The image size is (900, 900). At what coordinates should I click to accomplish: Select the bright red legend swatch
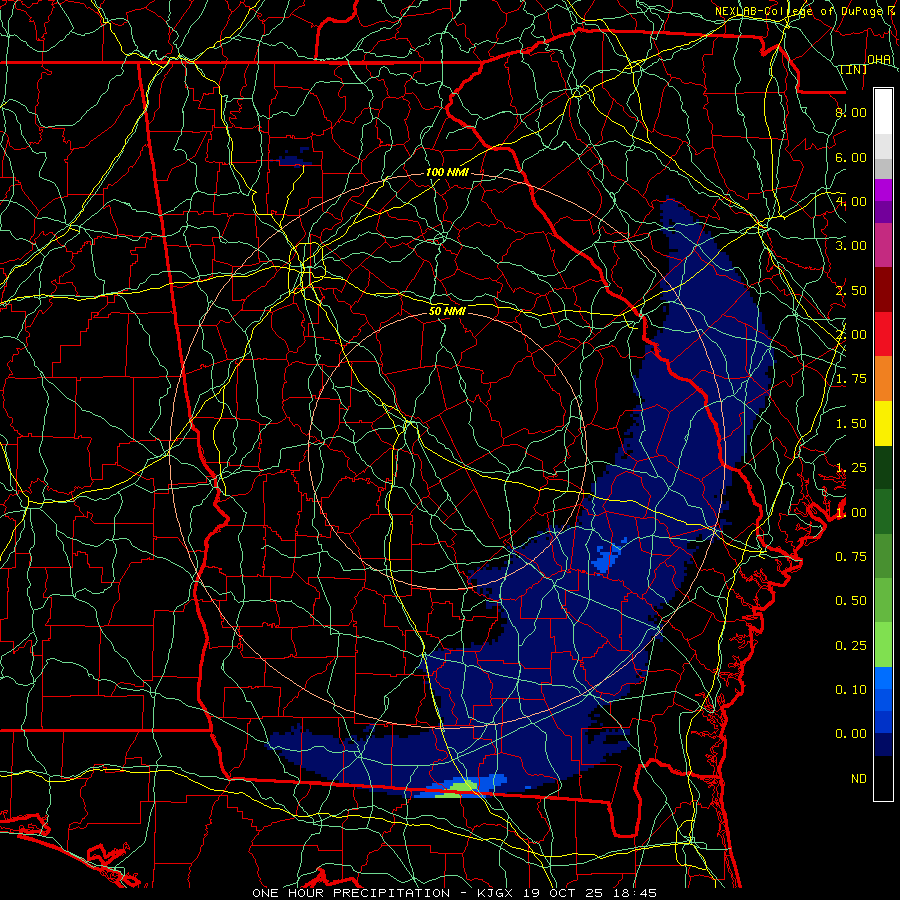(x=883, y=334)
